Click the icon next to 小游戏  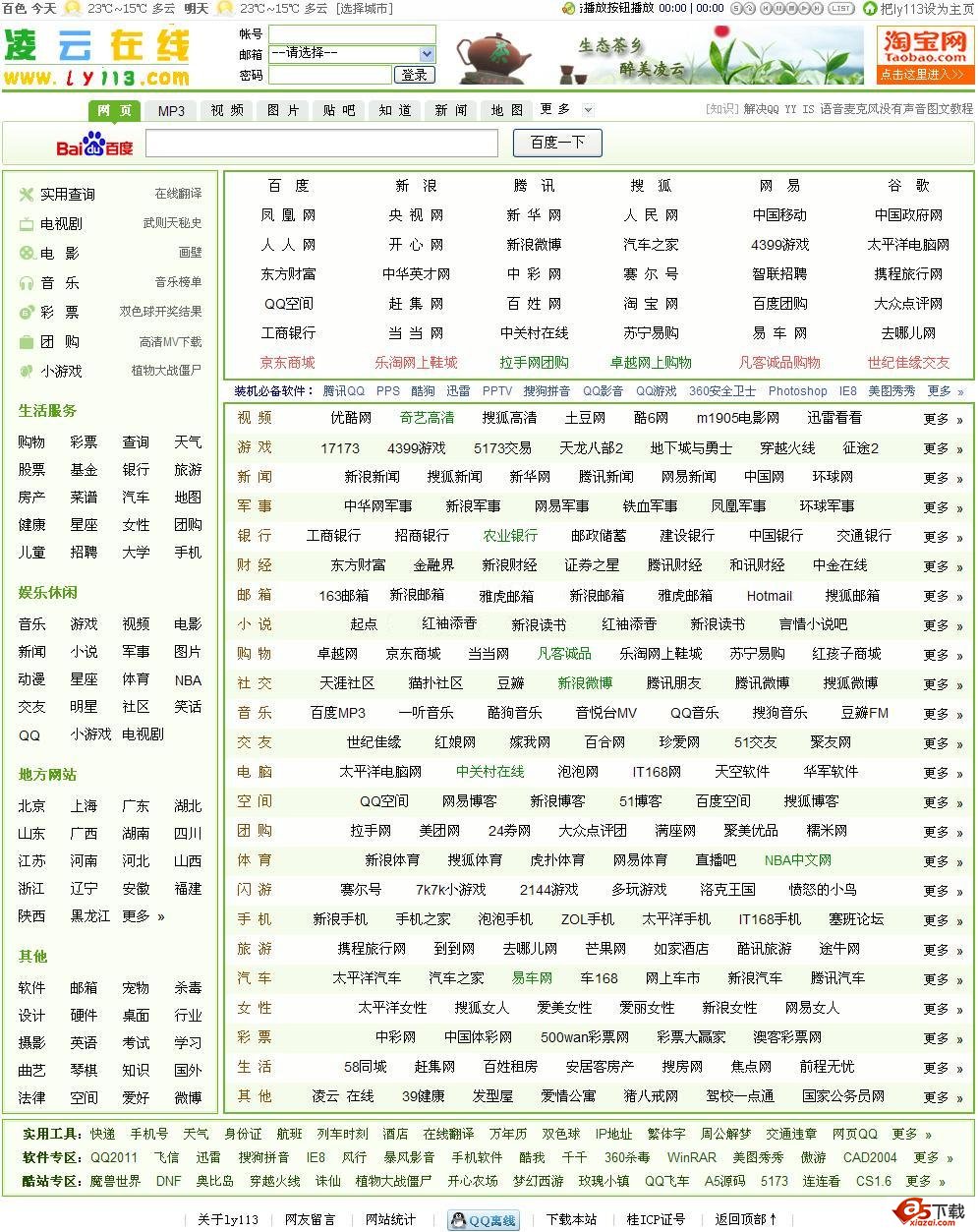pos(27,372)
